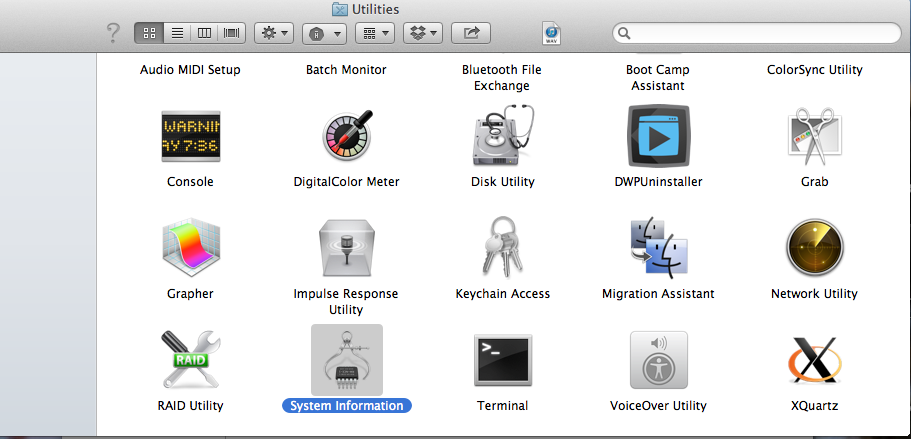Switch to list view mode
The image size is (911, 439).
click(177, 33)
